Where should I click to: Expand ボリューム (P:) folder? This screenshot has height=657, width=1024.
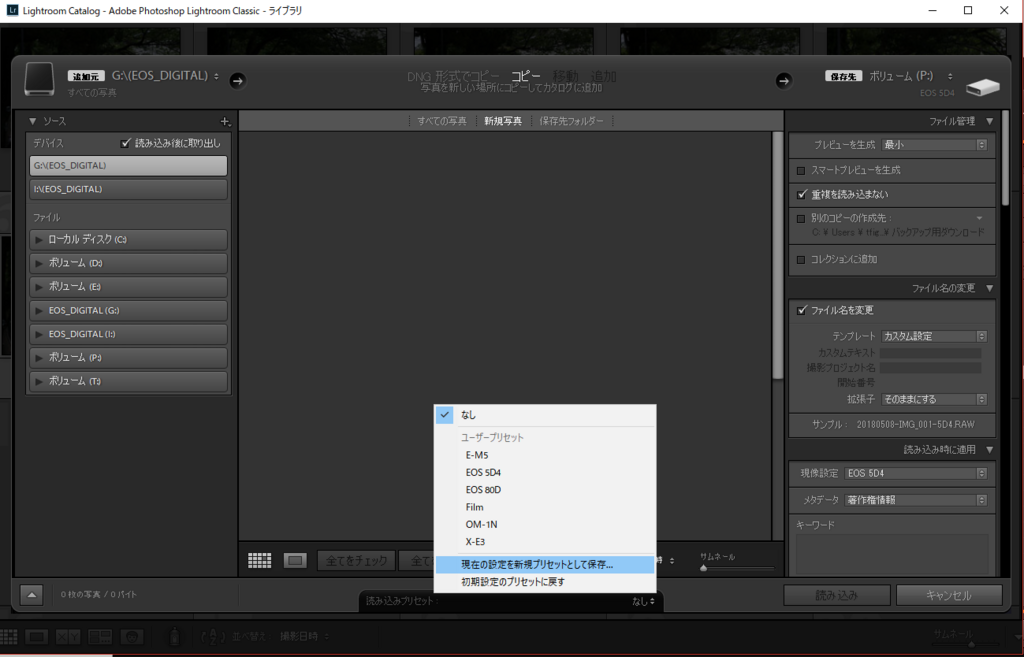point(39,358)
